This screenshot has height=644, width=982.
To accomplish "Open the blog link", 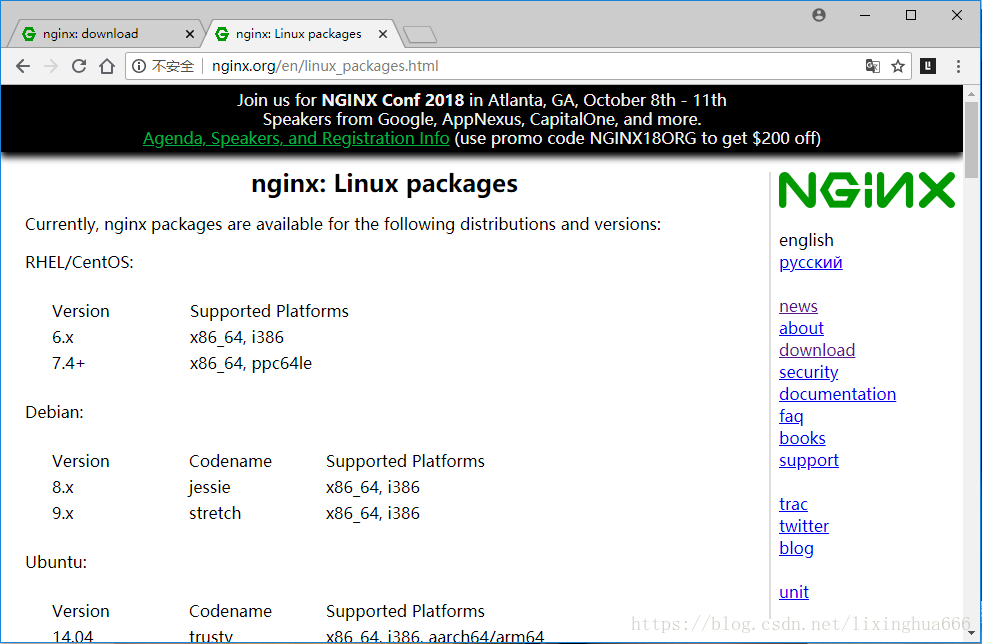I will pyautogui.click(x=796, y=548).
